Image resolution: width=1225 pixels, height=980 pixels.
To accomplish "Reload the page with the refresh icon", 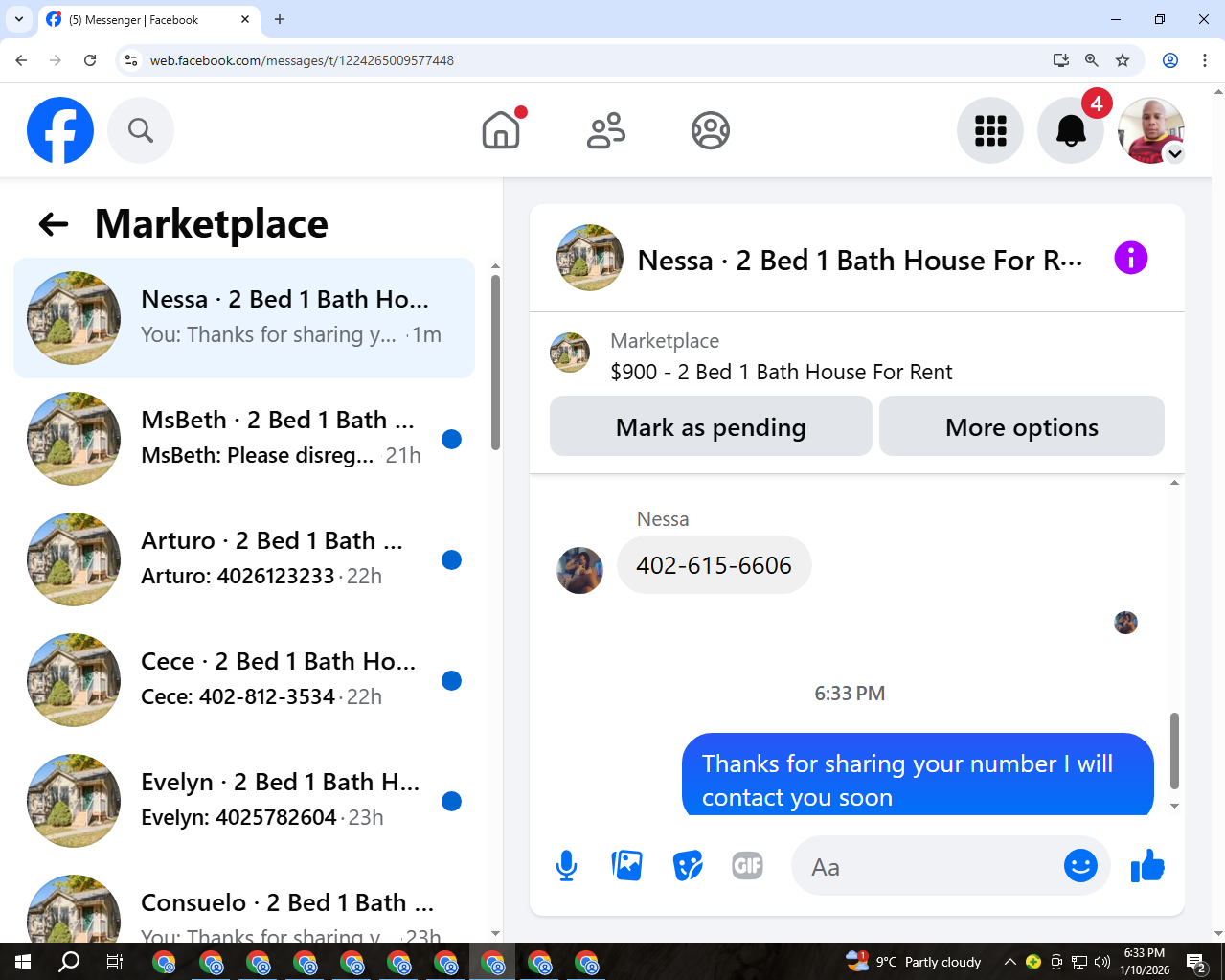I will click(x=90, y=60).
